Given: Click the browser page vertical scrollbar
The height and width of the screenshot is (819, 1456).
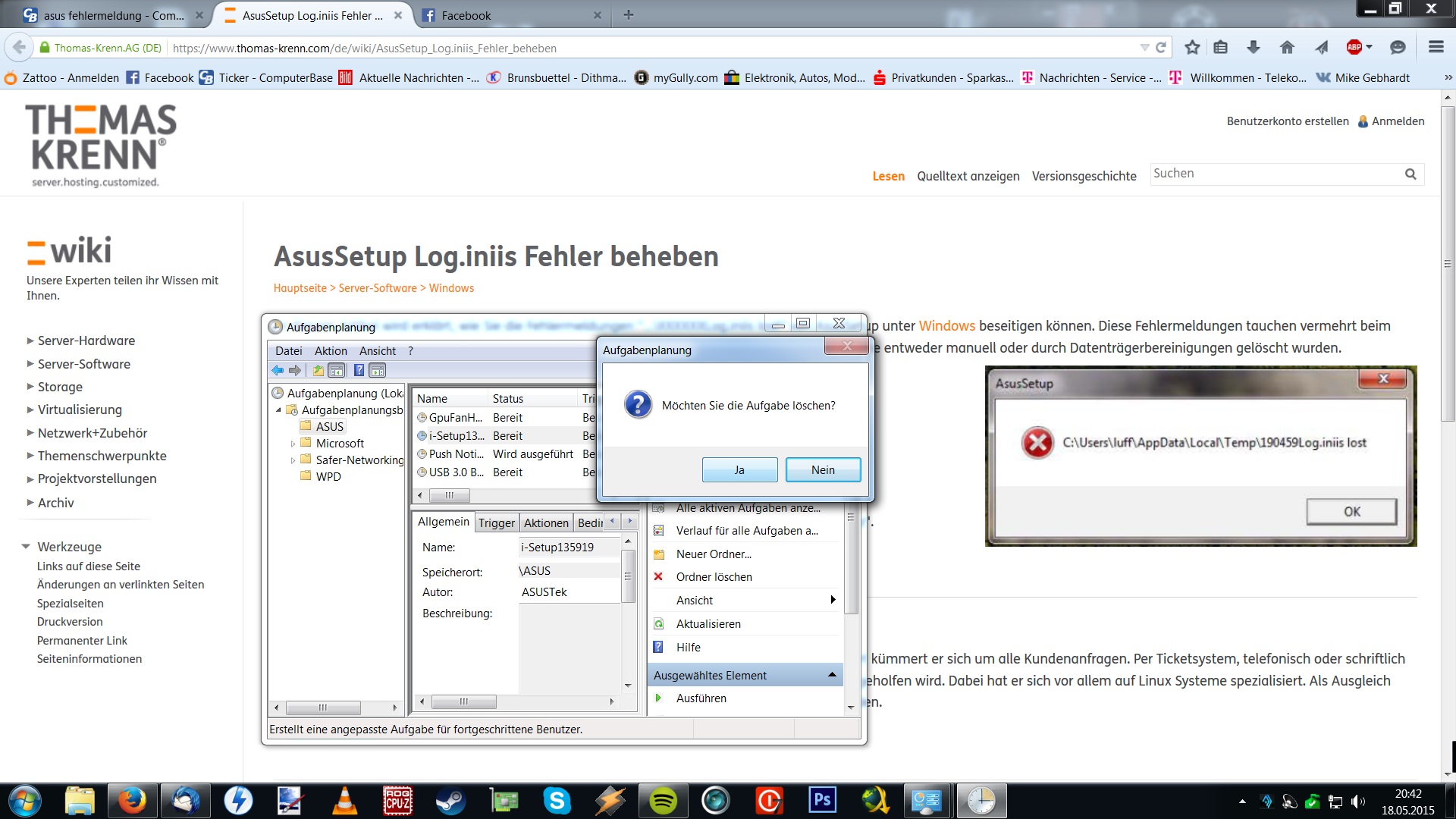Looking at the screenshot, I should [1448, 265].
